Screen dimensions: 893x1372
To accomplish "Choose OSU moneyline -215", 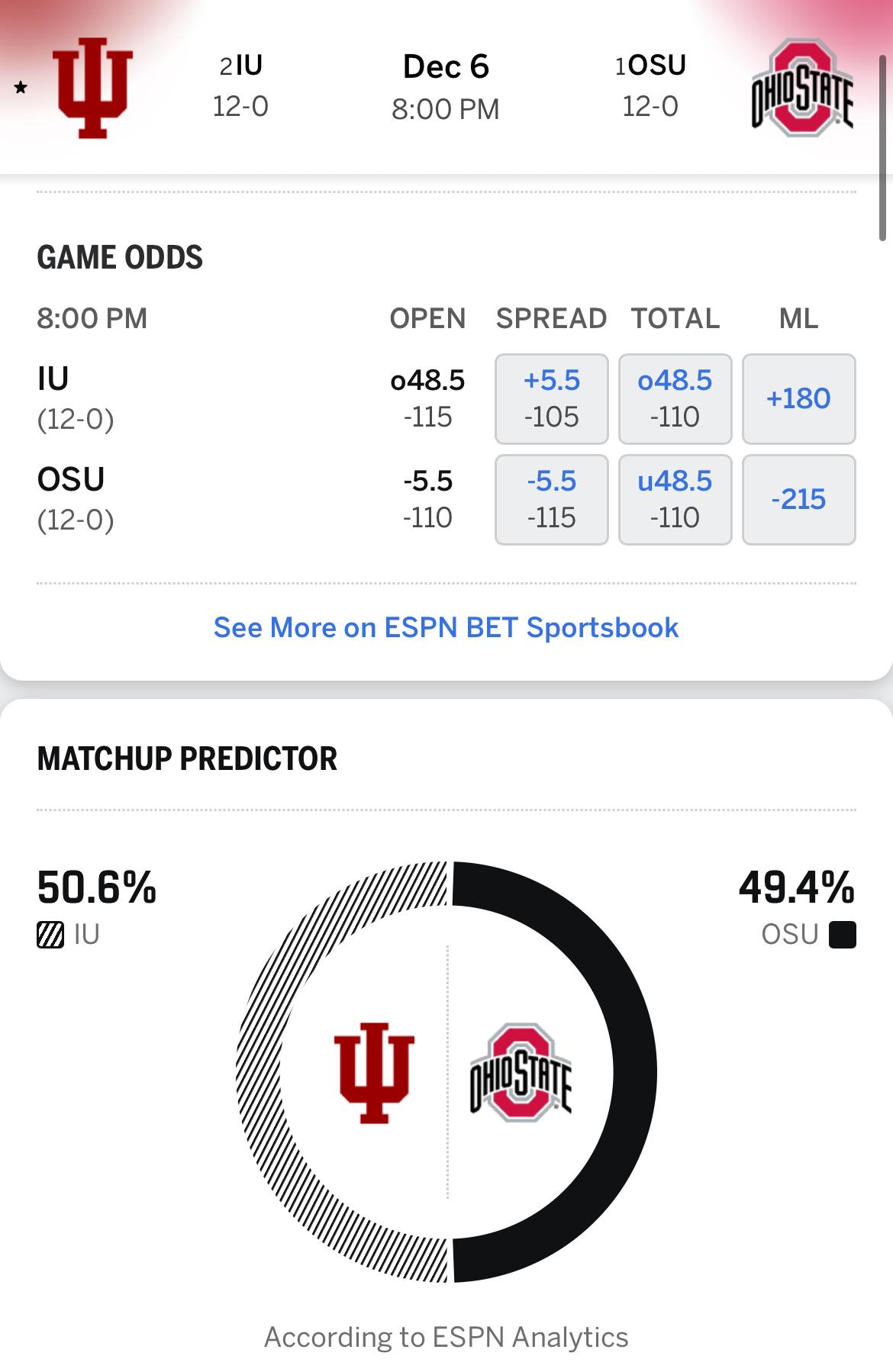I will click(x=798, y=499).
